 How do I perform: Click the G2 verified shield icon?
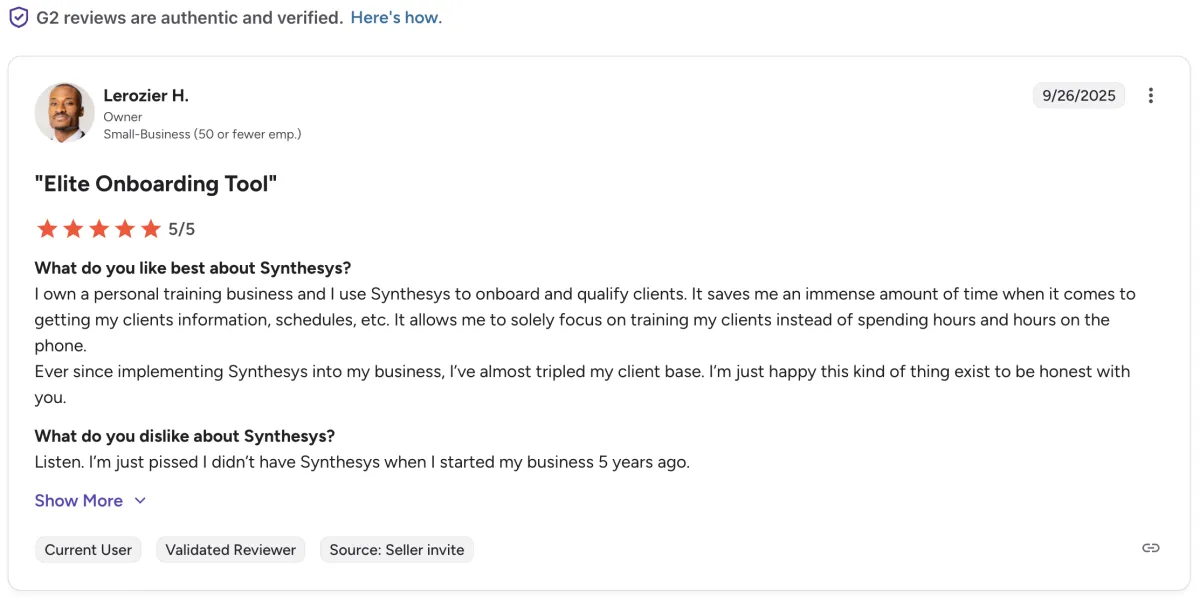pos(18,17)
